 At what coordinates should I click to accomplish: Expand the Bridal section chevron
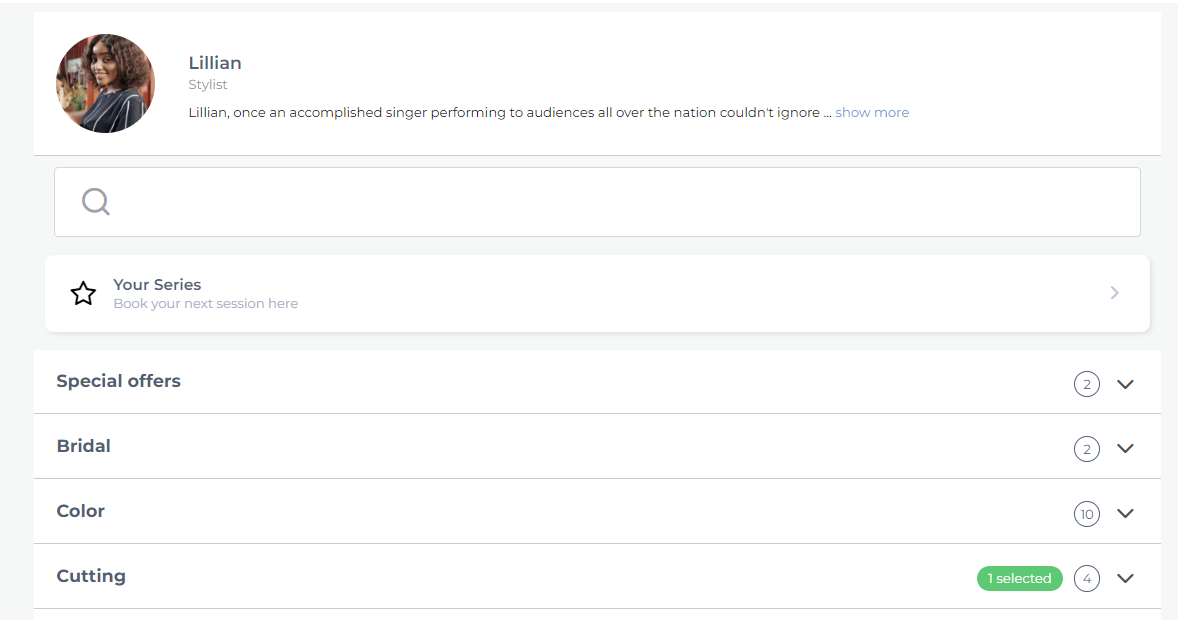(x=1125, y=449)
